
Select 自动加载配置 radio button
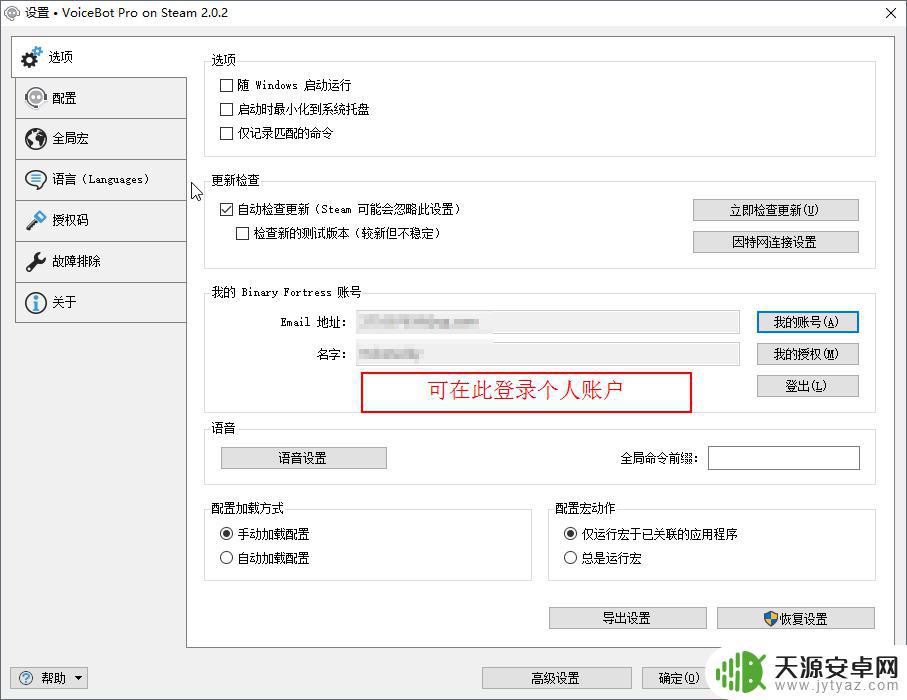click(226, 558)
